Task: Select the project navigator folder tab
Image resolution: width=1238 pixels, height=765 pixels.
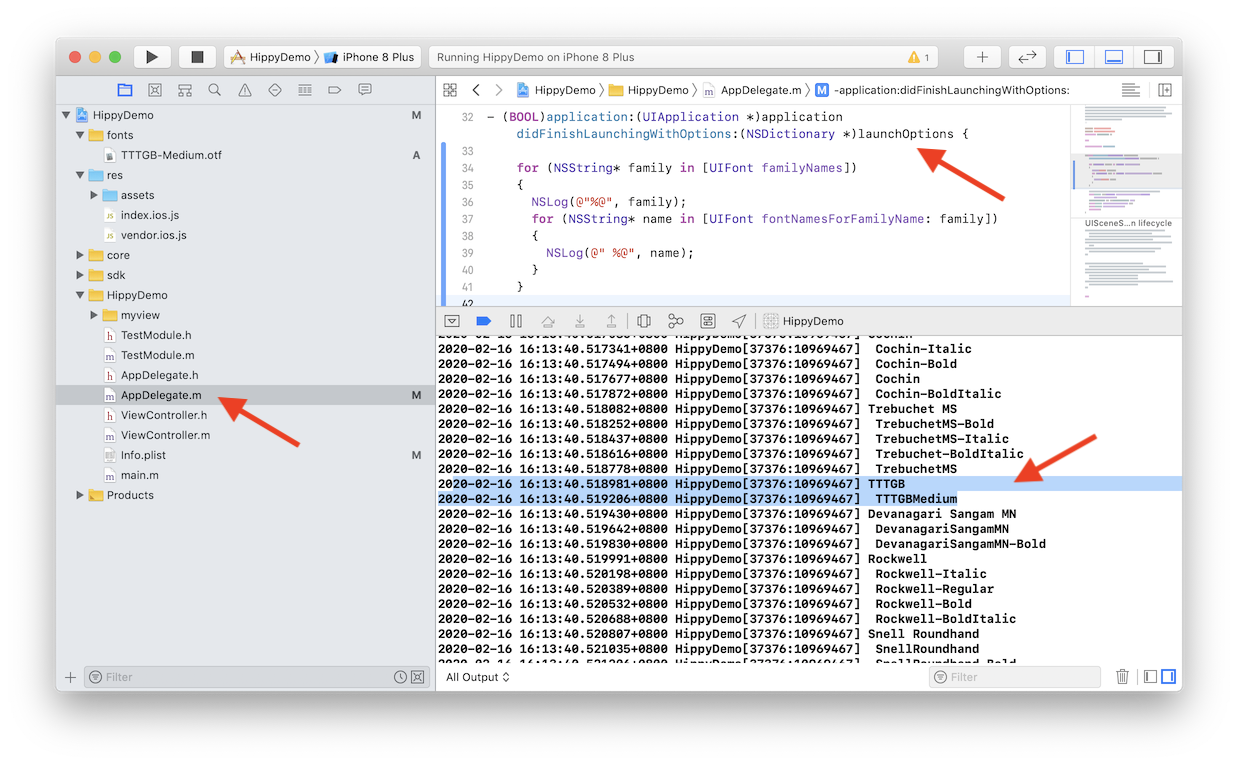Action: 125,90
